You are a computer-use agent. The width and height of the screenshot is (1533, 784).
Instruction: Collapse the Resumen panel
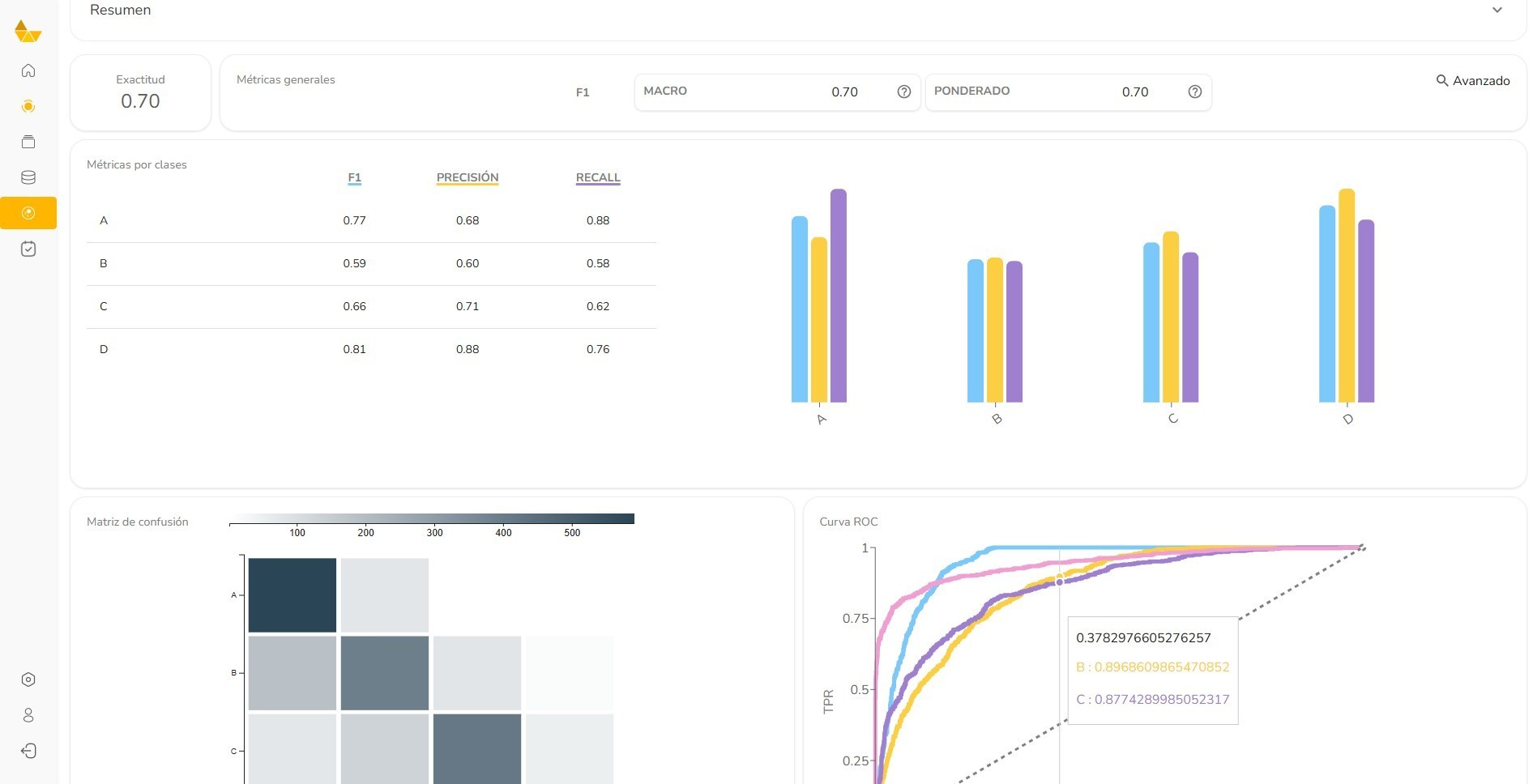pos(1497,11)
